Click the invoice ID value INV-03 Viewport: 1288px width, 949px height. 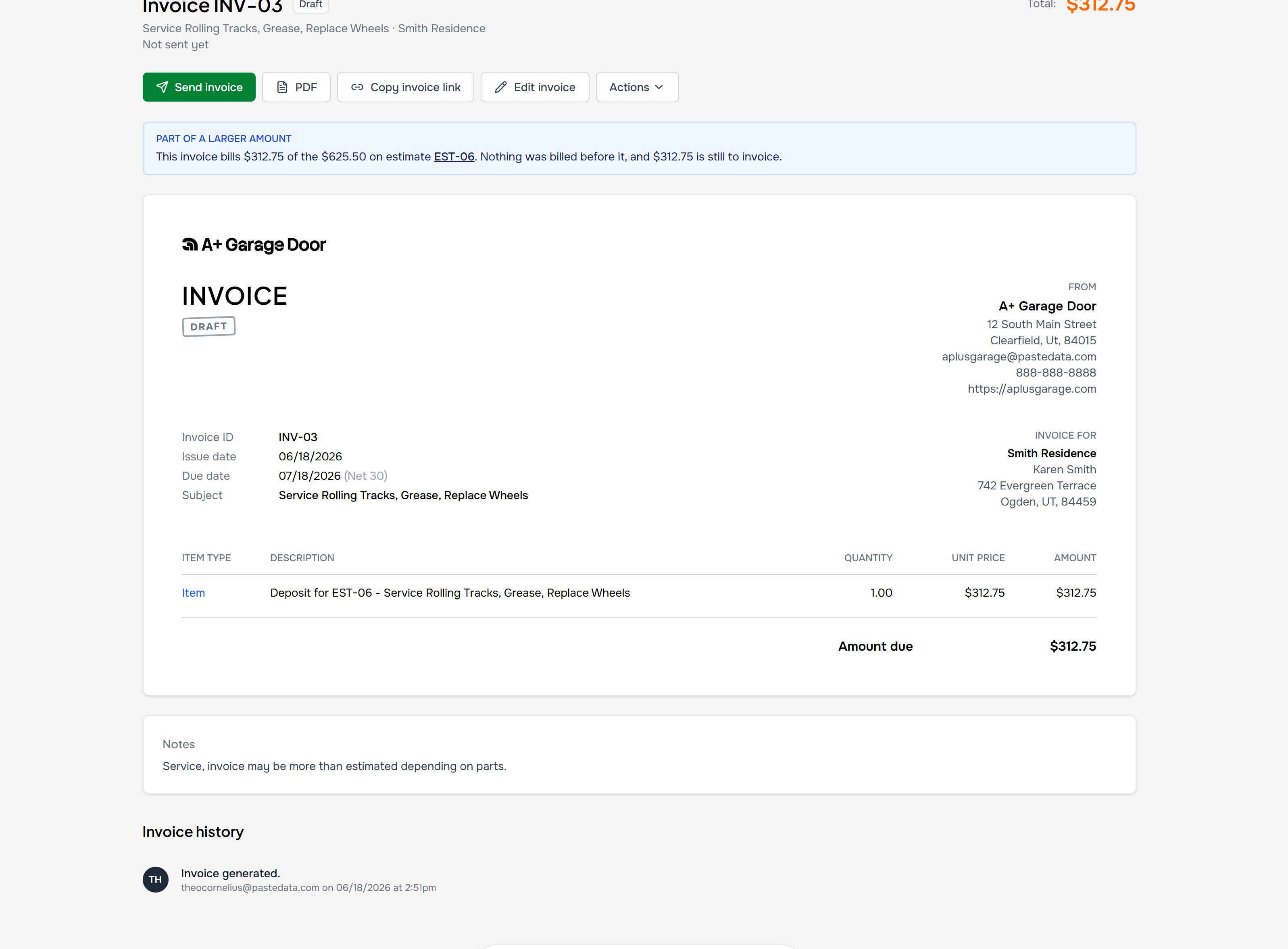click(298, 437)
